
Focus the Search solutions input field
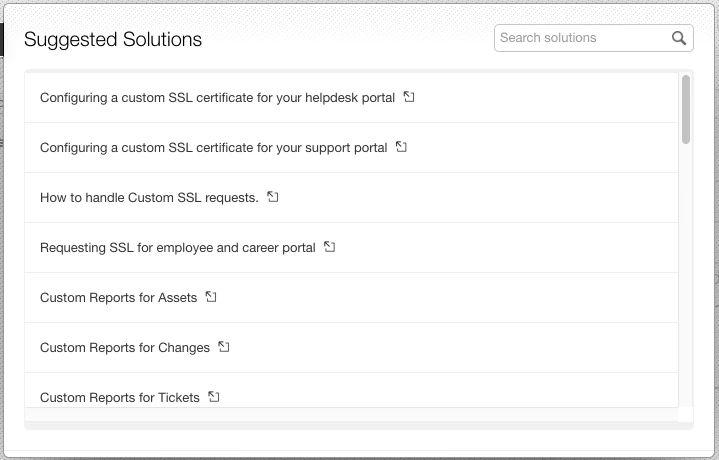pos(593,38)
